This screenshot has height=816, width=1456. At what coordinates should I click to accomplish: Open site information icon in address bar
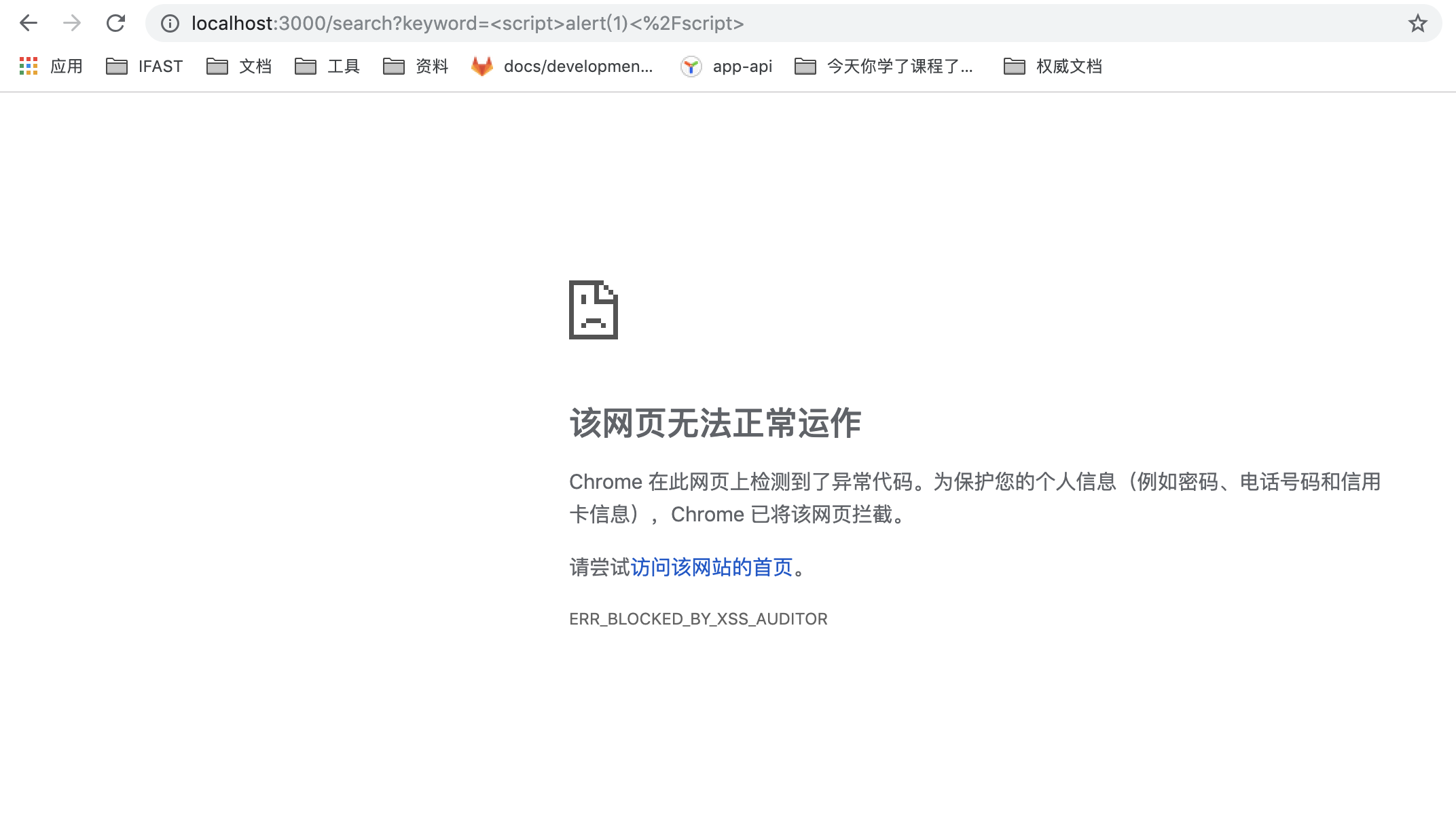[170, 24]
